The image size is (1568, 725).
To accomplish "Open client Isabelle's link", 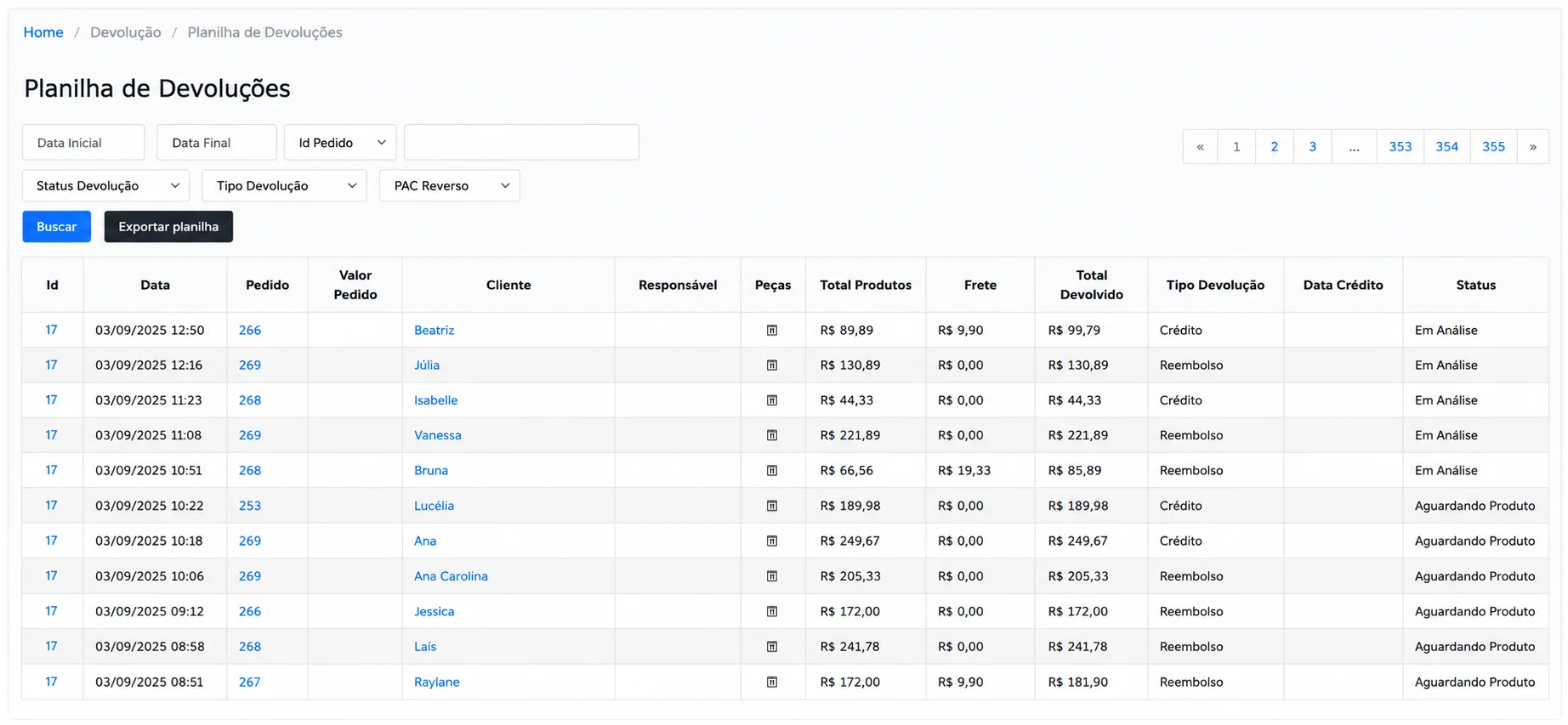I will point(436,400).
